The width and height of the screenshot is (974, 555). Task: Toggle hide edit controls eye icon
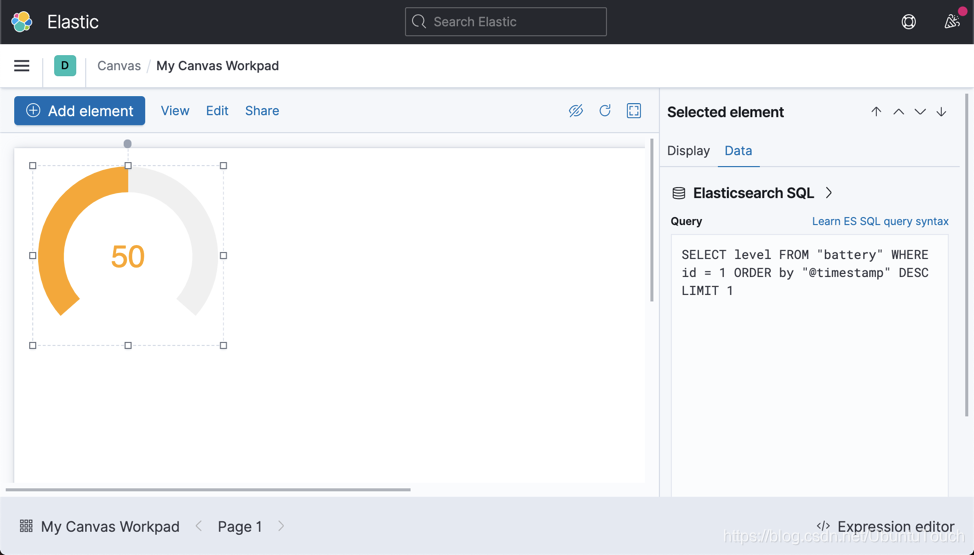pos(576,111)
